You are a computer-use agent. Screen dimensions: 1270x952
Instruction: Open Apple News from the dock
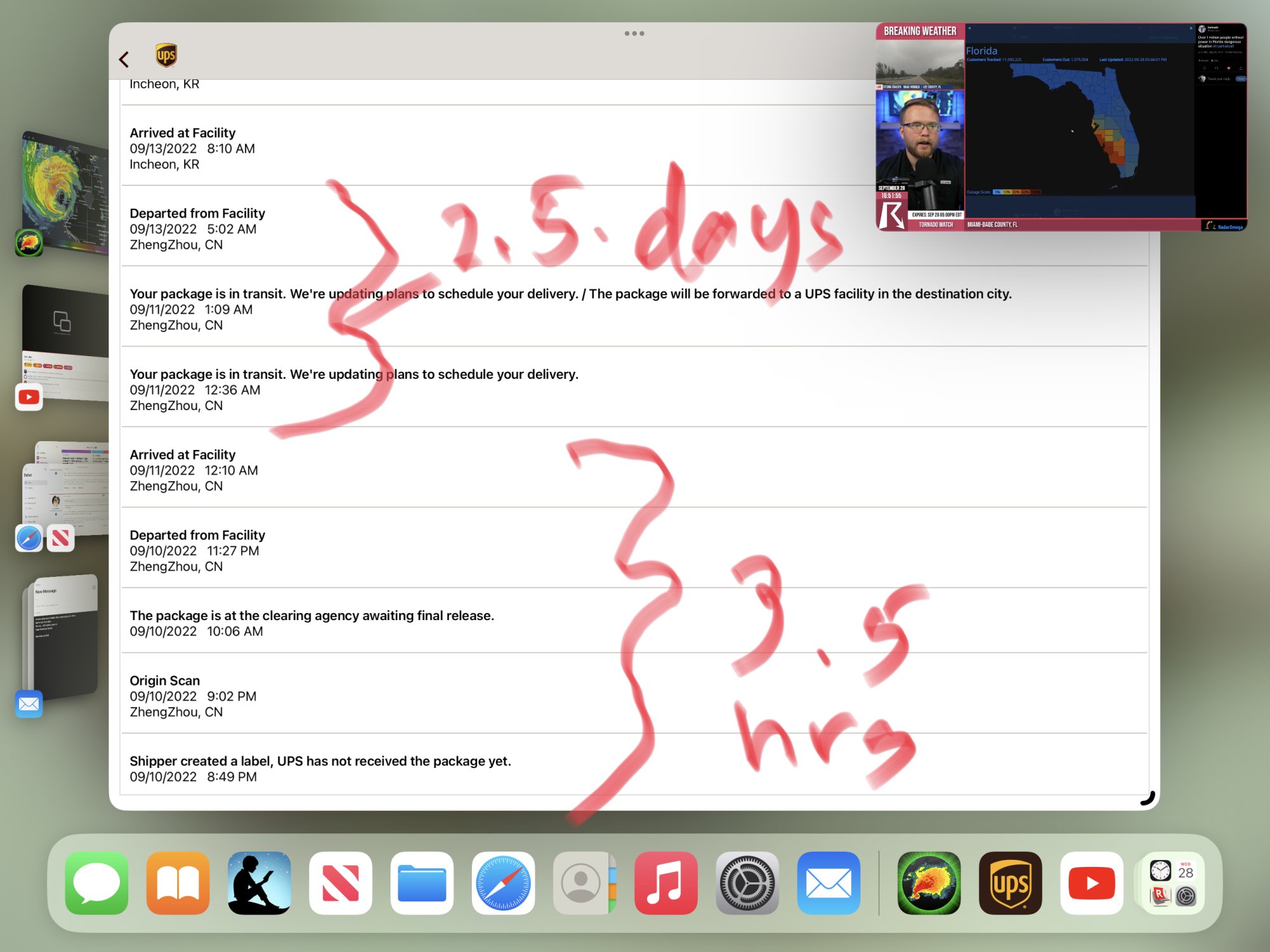[x=340, y=883]
